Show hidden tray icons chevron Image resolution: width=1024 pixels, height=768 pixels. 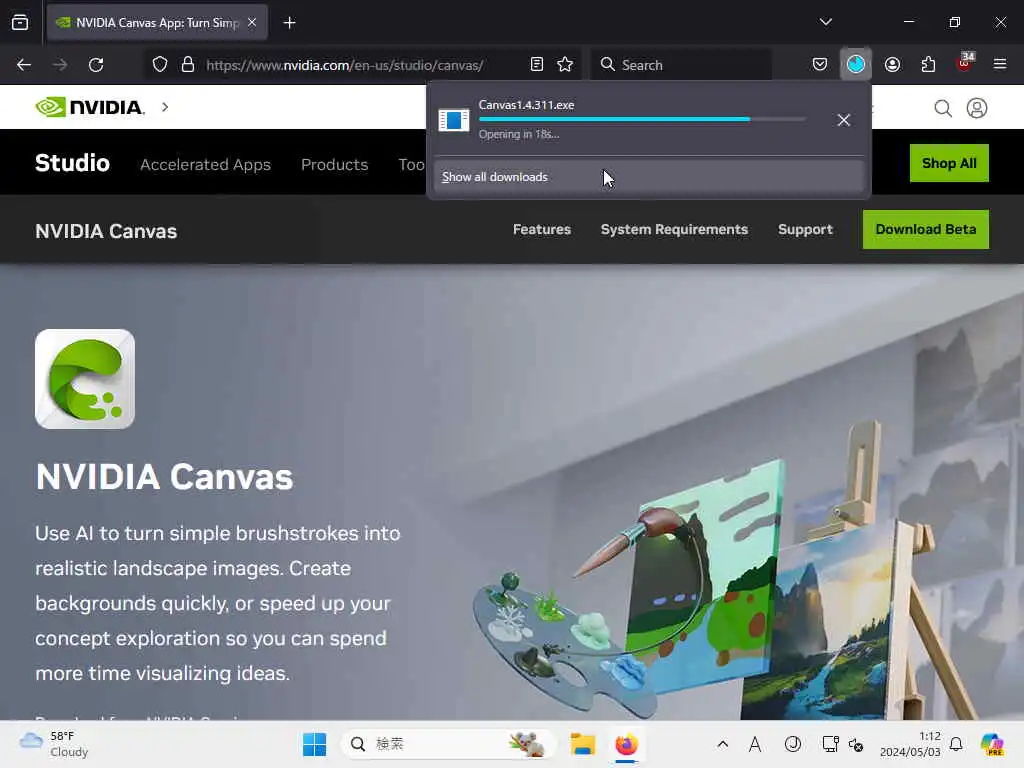(x=722, y=744)
